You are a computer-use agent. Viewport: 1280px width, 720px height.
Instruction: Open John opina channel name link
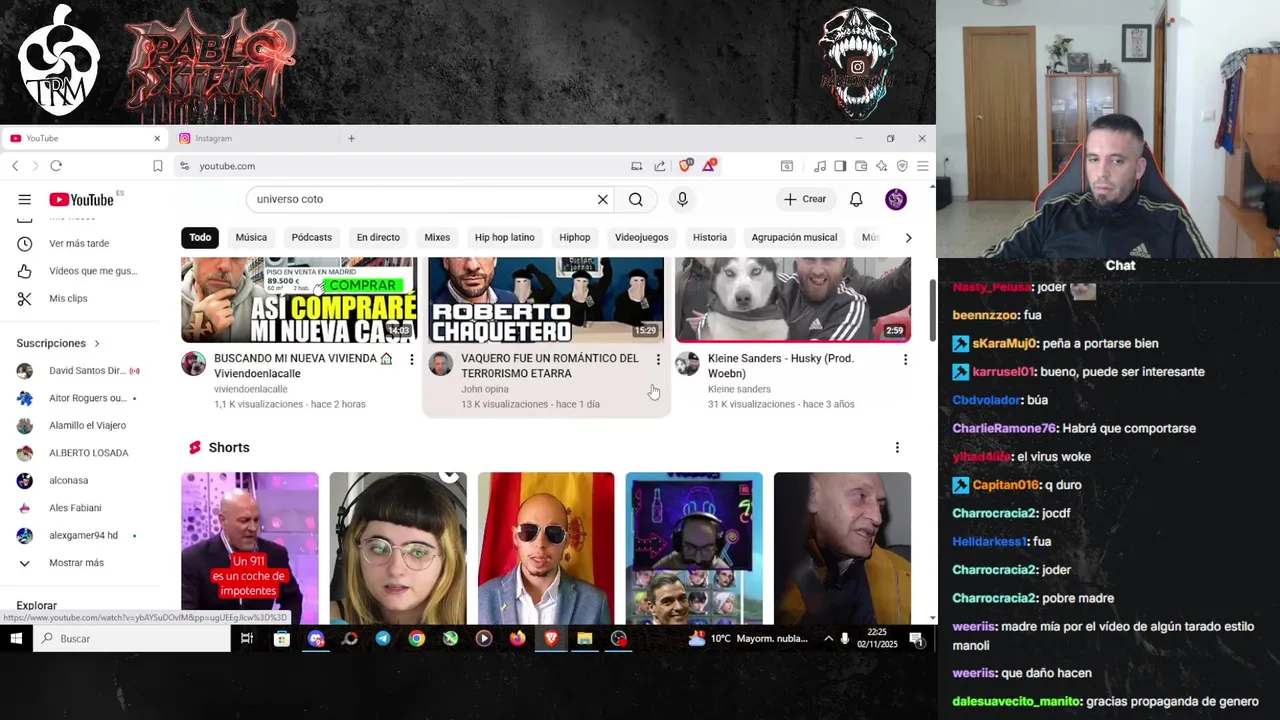click(484, 389)
